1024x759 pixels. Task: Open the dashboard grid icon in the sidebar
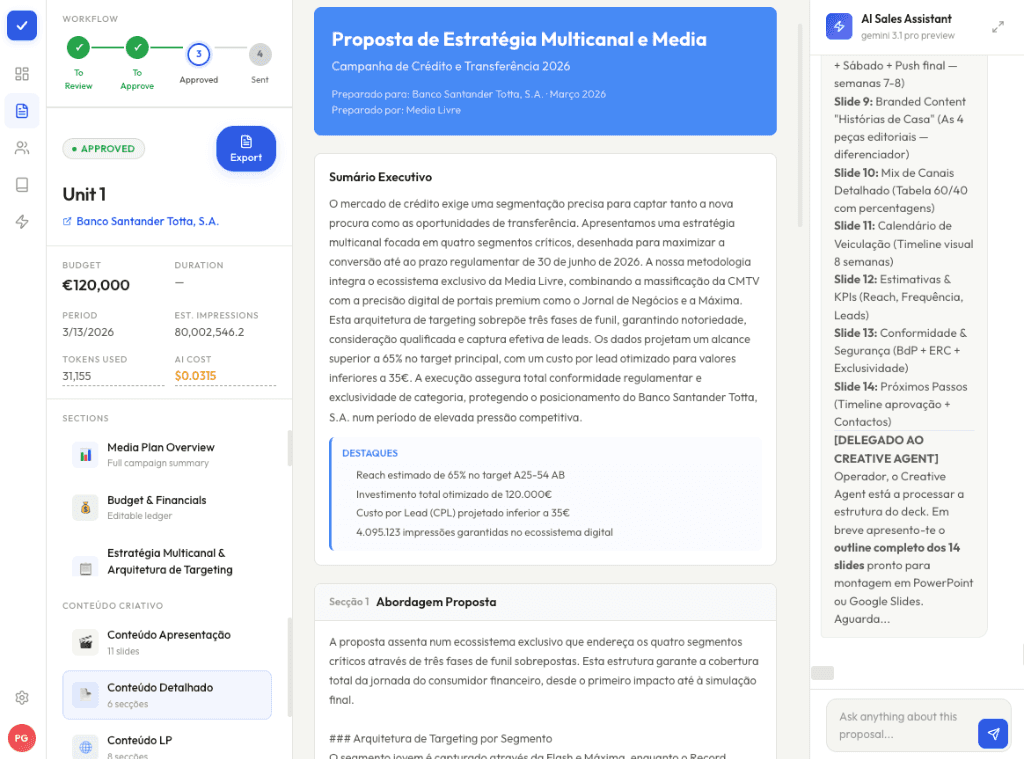coord(22,73)
